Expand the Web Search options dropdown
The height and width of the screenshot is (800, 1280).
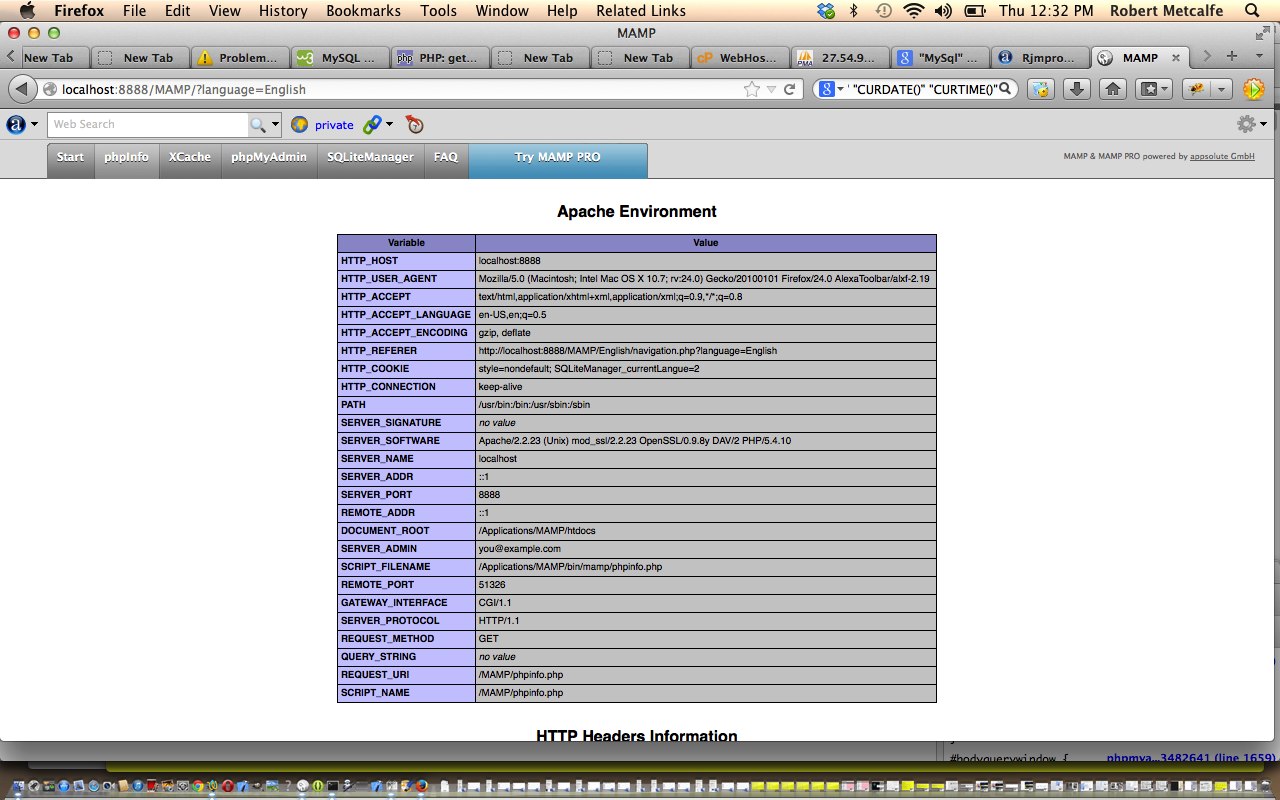point(276,124)
